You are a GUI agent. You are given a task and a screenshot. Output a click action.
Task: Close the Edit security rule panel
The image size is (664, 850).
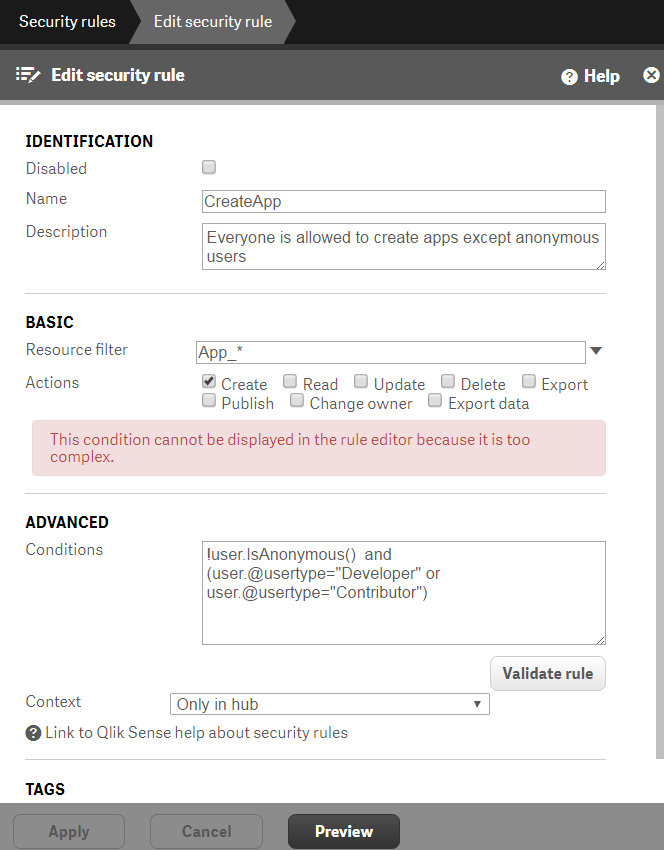coord(650,75)
